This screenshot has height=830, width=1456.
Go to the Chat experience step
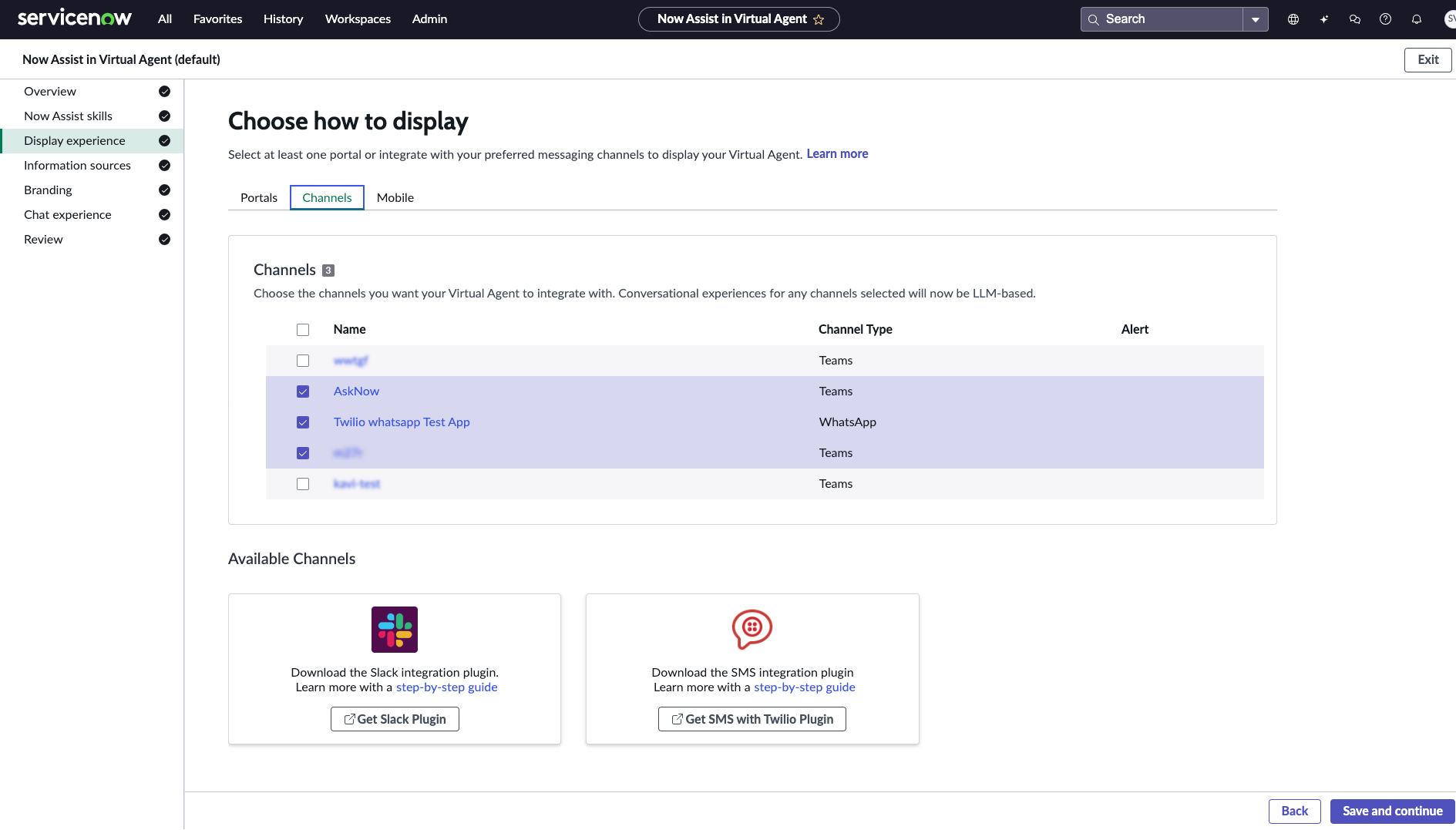92,214
